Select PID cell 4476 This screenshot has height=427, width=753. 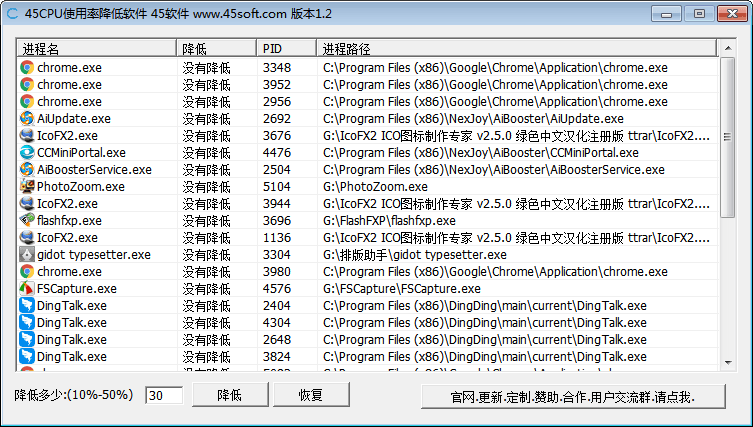(x=277, y=153)
